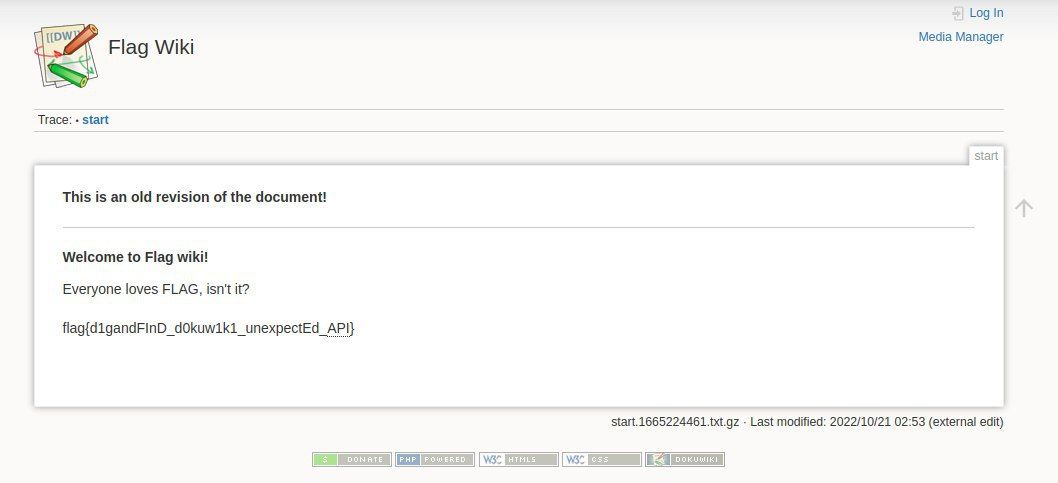Click the 'start' page ID tab label
The image size is (1058, 483).
[985, 156]
